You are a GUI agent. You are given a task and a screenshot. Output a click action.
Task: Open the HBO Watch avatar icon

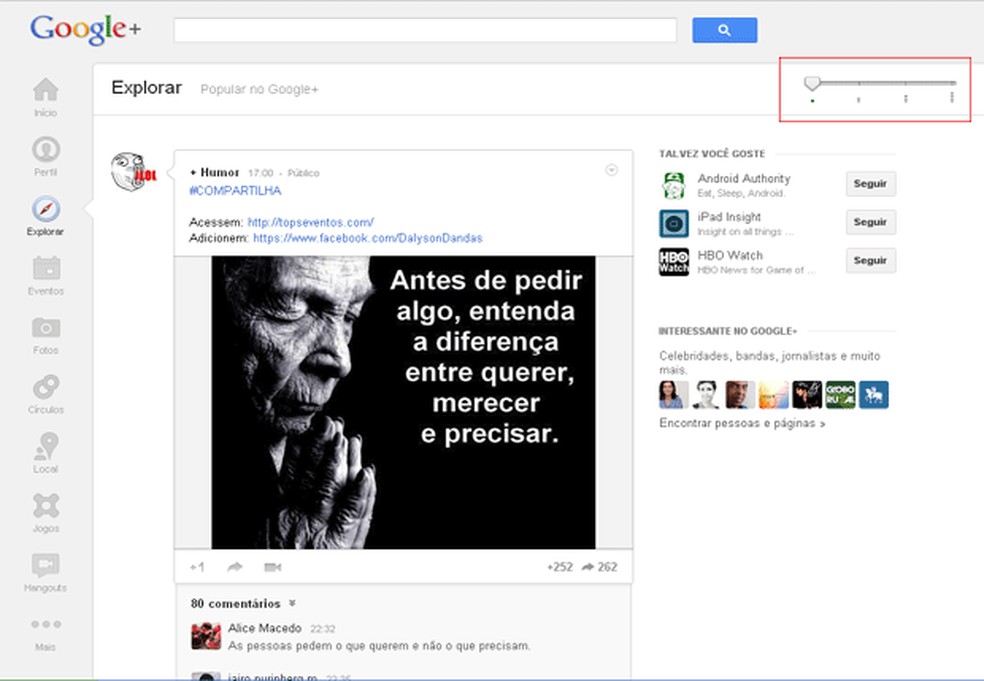(674, 262)
